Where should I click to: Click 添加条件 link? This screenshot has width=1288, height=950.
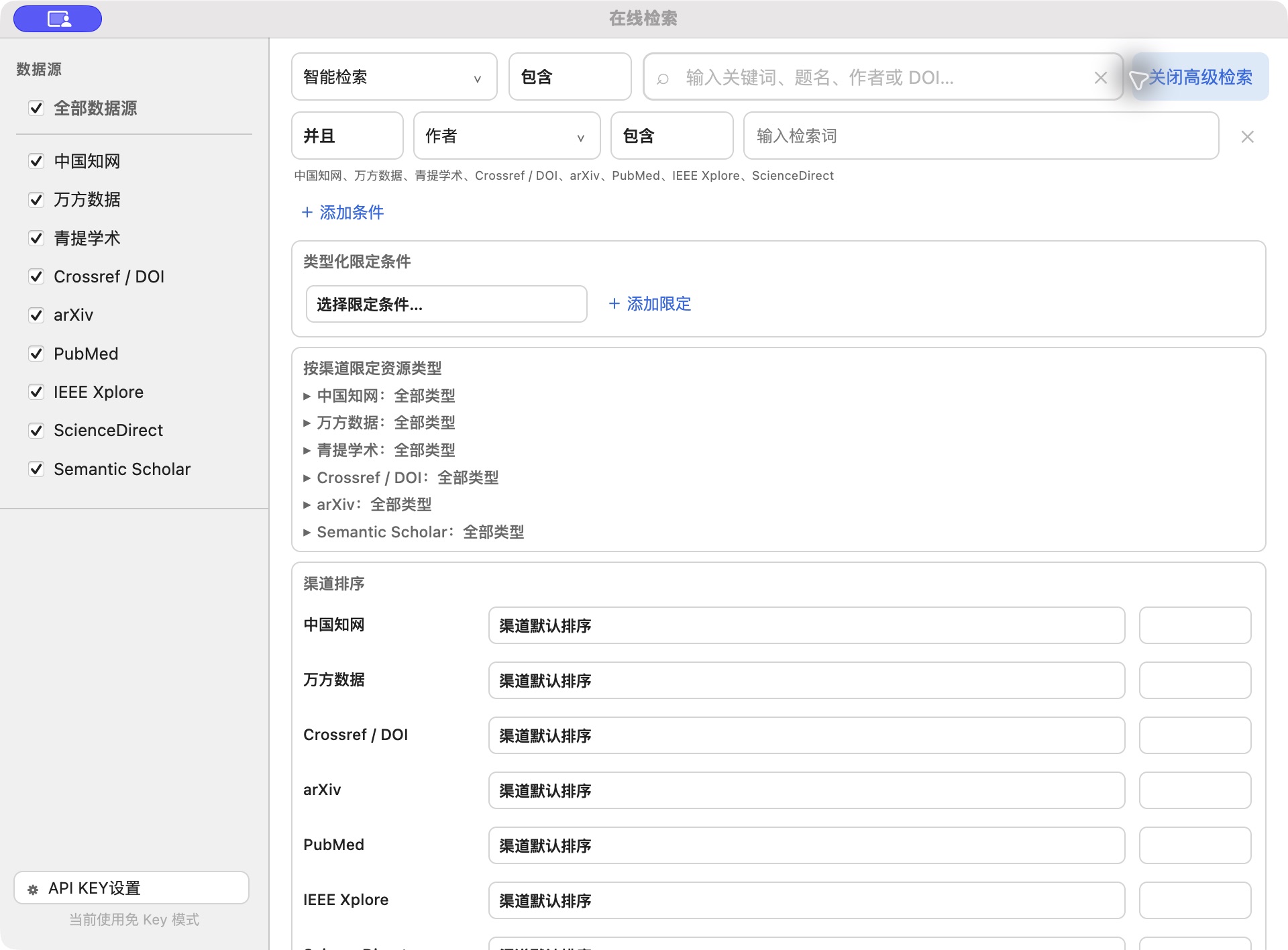point(343,212)
